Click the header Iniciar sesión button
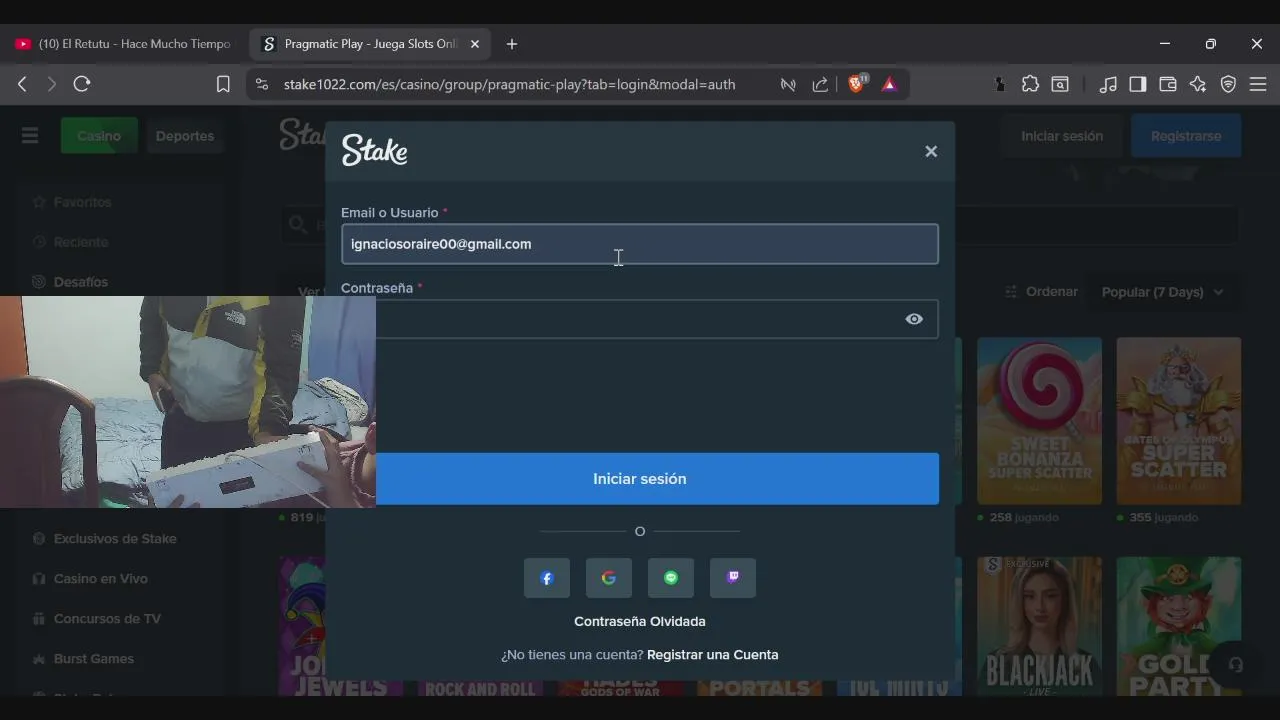Screen dimensions: 1280x720 (1062, 136)
